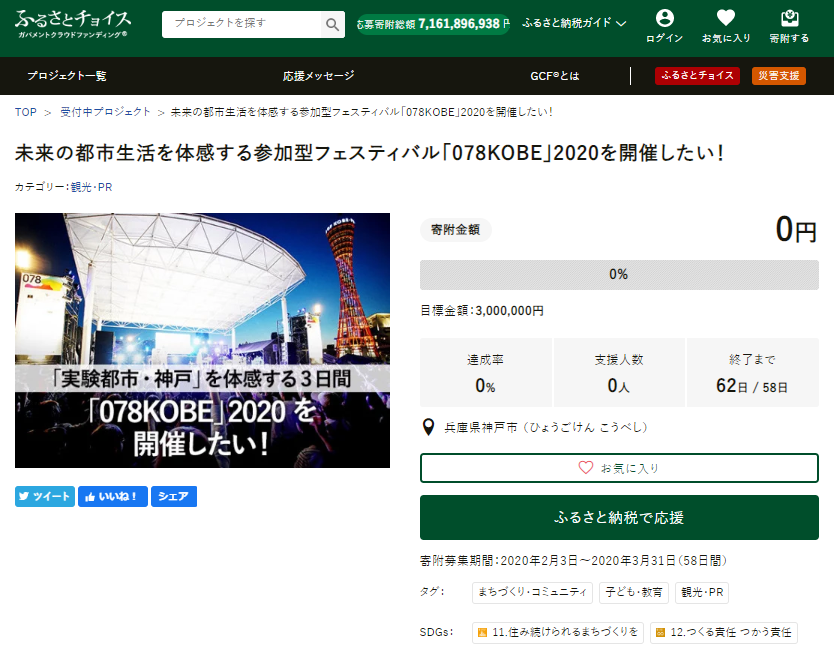Image resolution: width=834 pixels, height=655 pixels.
Task: Select the 観光･PR tag next to 子ども･教育
Action: 702,592
